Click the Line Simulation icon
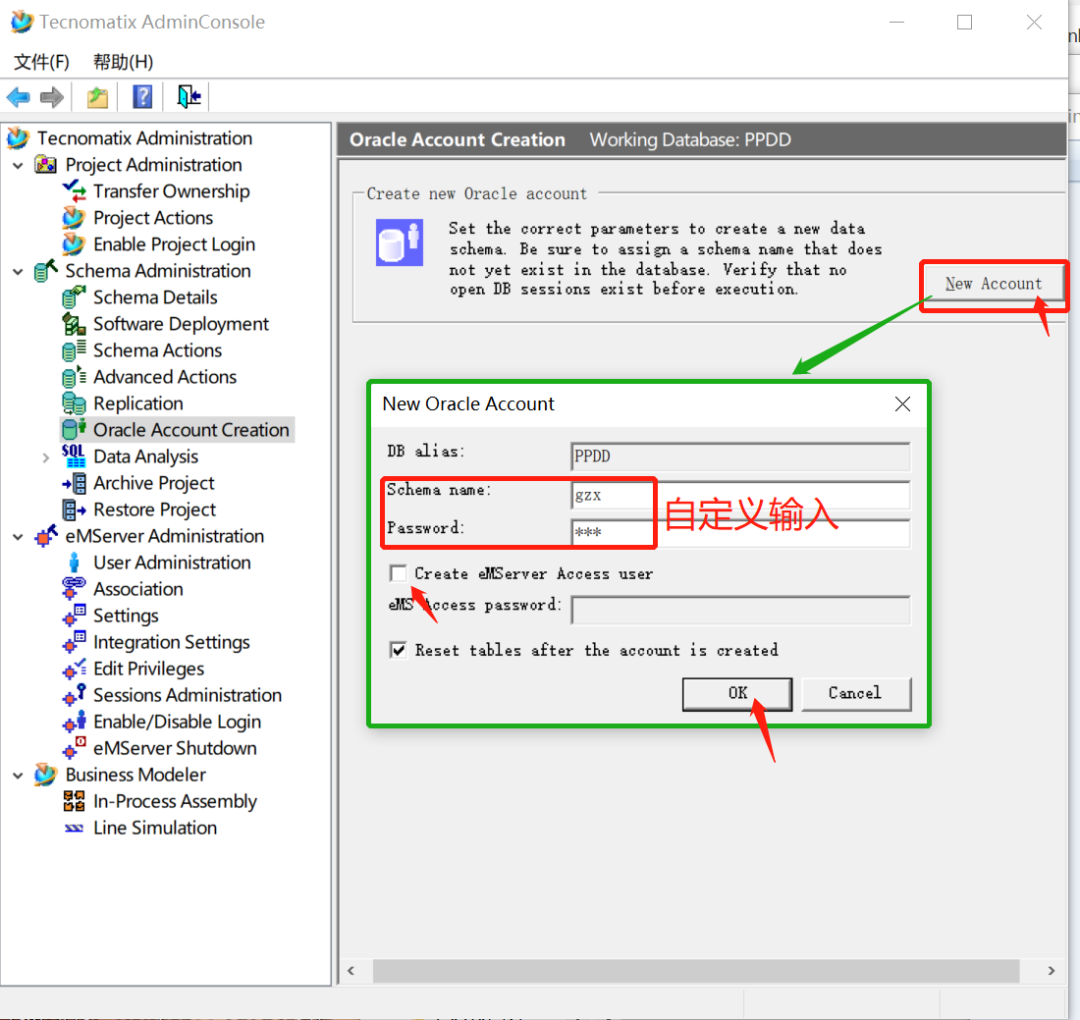Viewport: 1080px width, 1020px height. [x=74, y=828]
